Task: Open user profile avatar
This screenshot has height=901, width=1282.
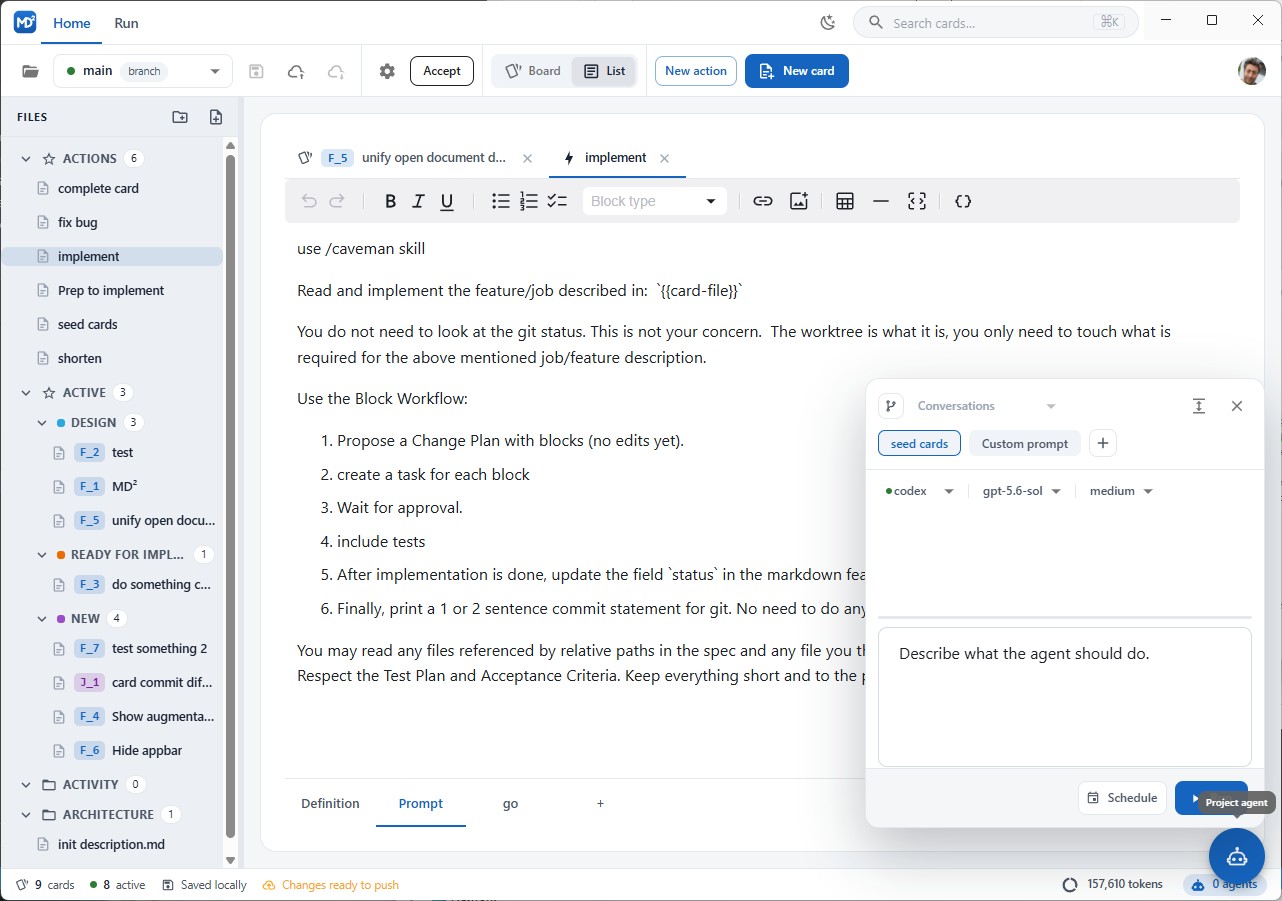Action: (x=1252, y=71)
